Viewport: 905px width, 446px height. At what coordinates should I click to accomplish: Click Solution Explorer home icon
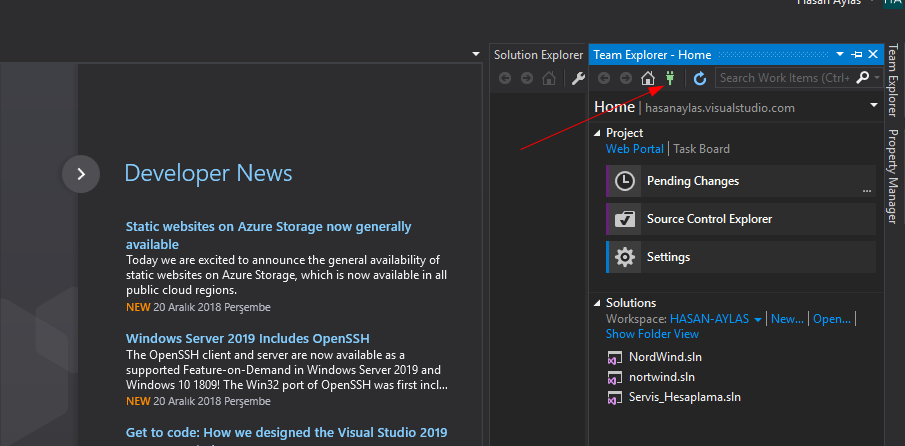pyautogui.click(x=549, y=78)
